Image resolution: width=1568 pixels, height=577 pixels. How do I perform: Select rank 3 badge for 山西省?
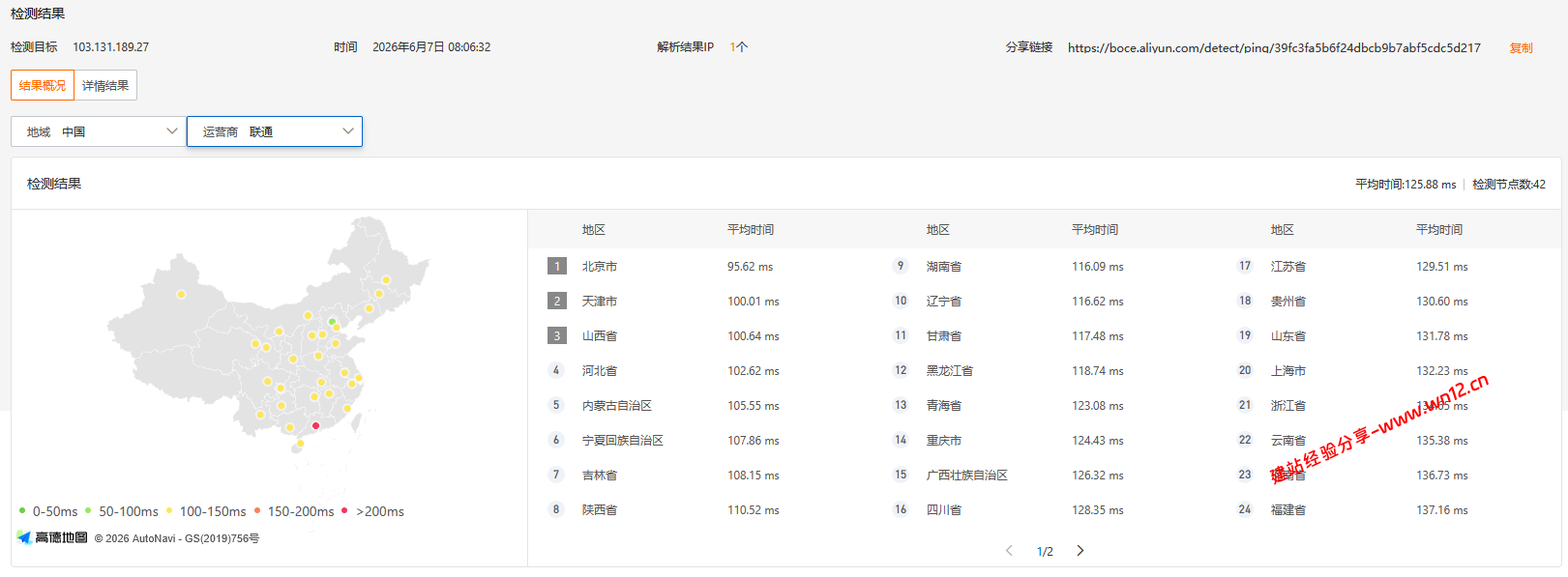(556, 335)
